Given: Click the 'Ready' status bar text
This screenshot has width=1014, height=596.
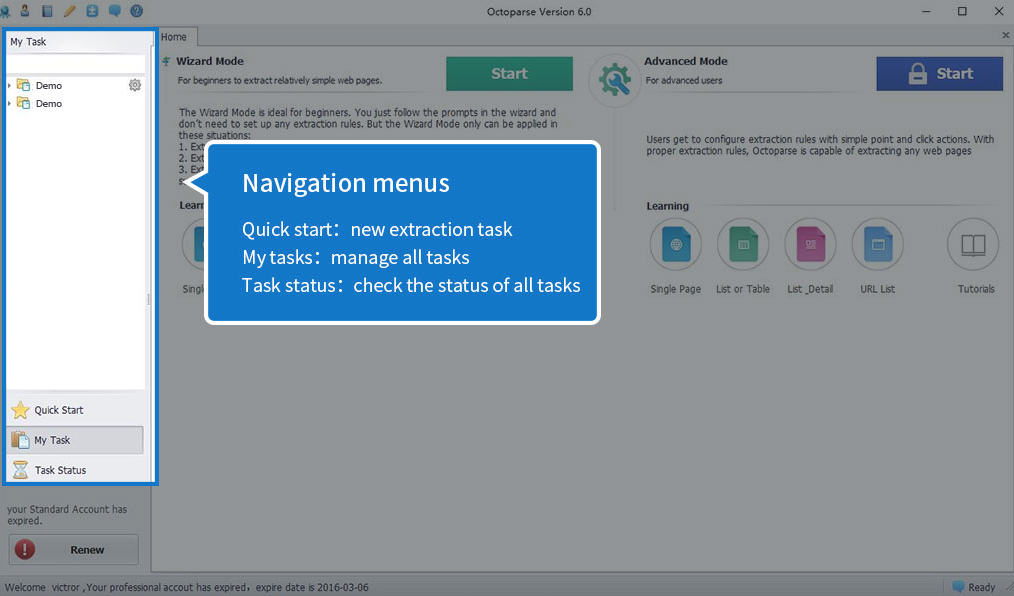Looking at the screenshot, I should point(981,587).
